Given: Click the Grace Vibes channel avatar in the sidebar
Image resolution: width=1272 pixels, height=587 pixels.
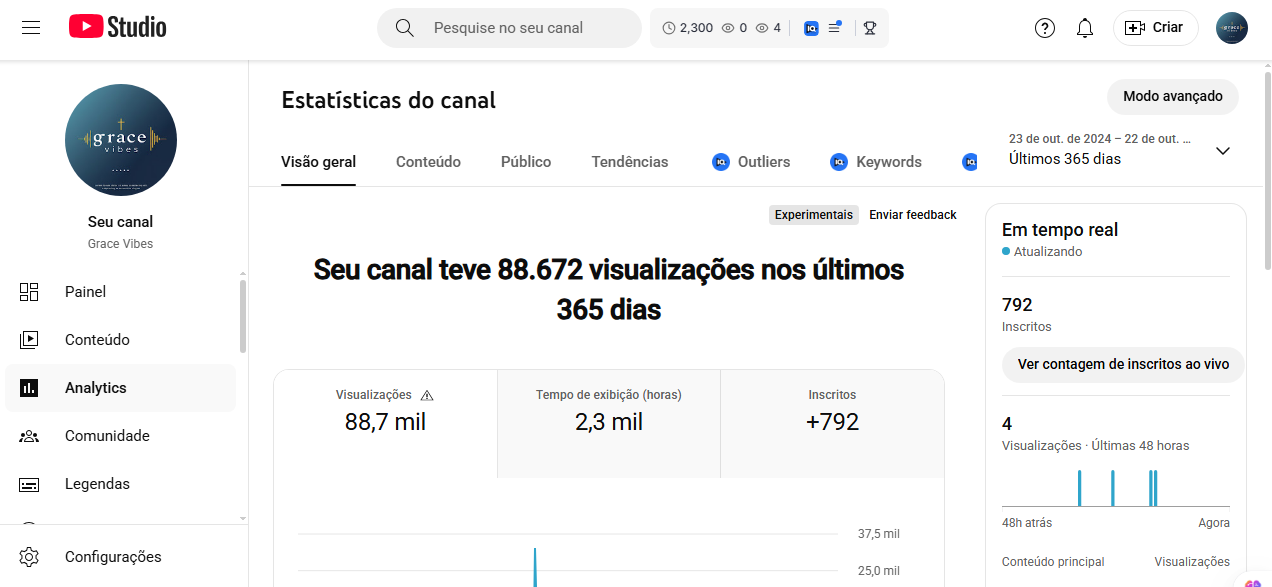Looking at the screenshot, I should tap(121, 140).
